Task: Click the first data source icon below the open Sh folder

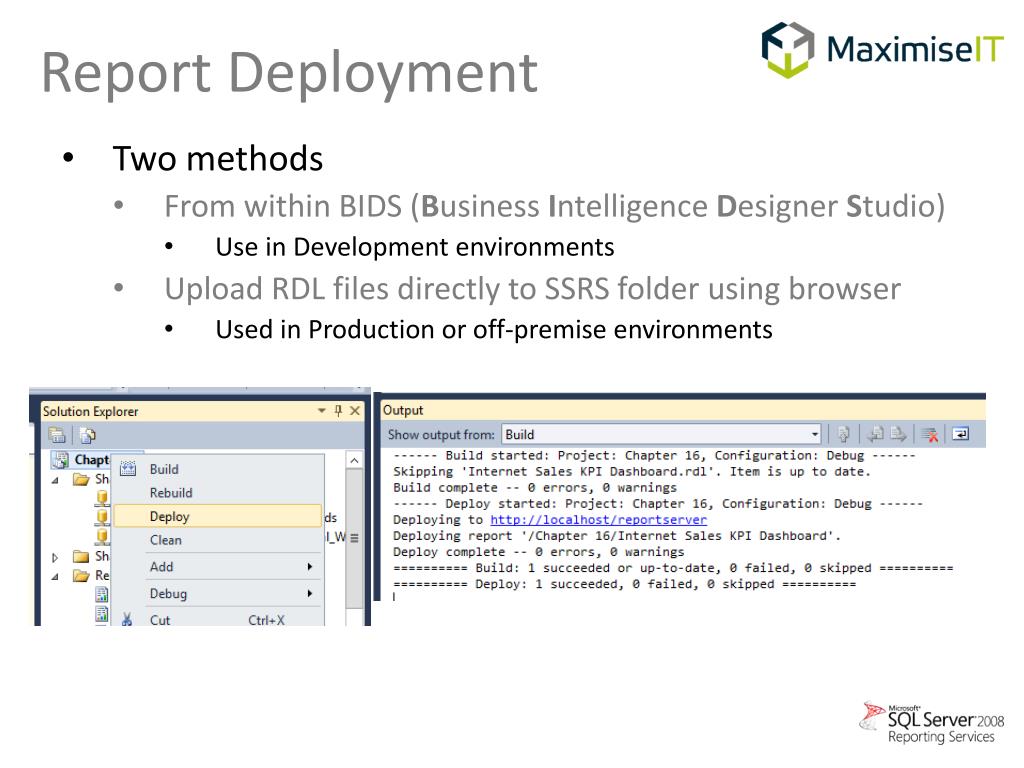Action: [102, 498]
